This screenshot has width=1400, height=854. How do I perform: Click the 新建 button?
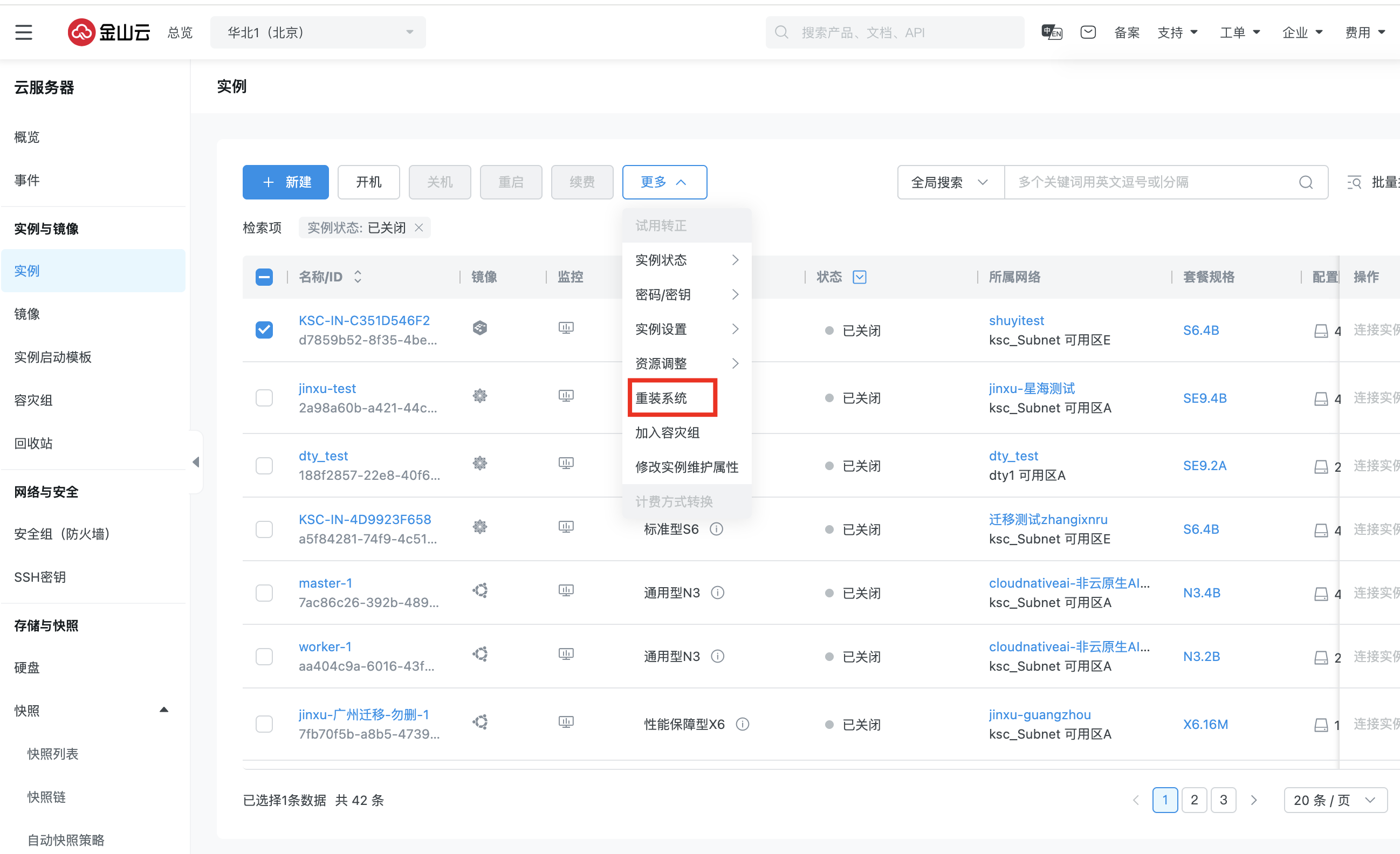285,182
